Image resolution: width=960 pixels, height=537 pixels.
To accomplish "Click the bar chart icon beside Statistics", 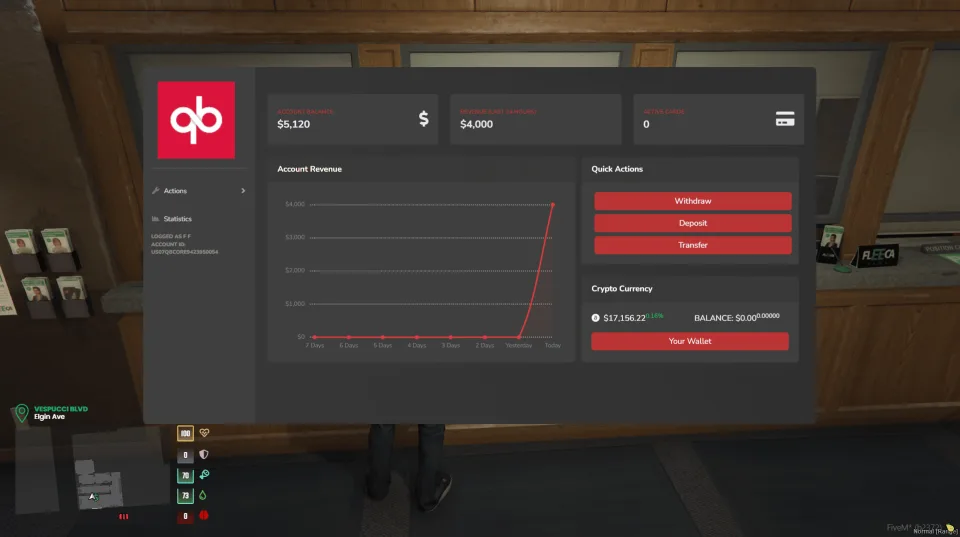I will 156,219.
